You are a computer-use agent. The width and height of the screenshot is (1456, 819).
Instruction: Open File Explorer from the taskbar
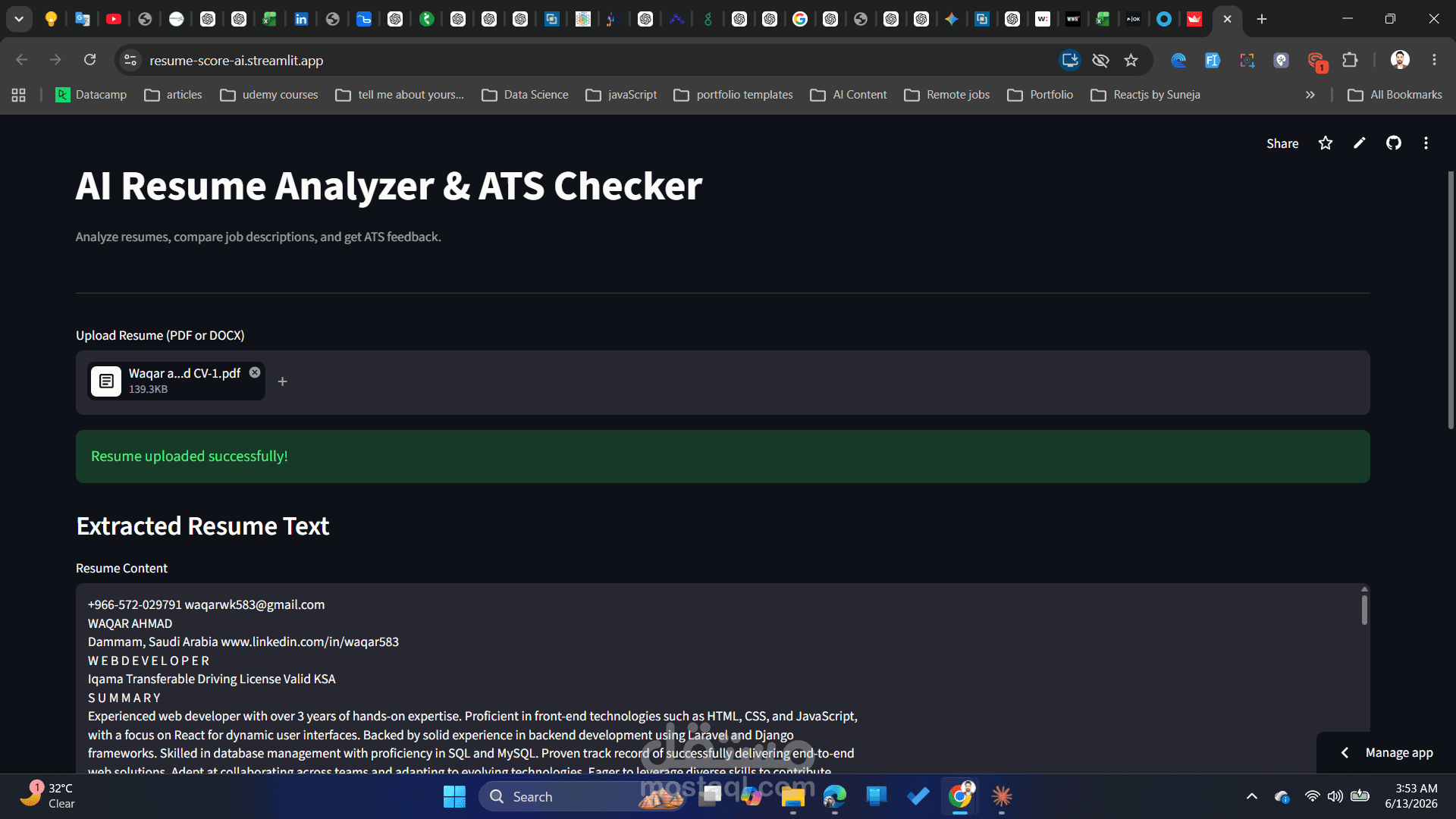click(x=793, y=796)
